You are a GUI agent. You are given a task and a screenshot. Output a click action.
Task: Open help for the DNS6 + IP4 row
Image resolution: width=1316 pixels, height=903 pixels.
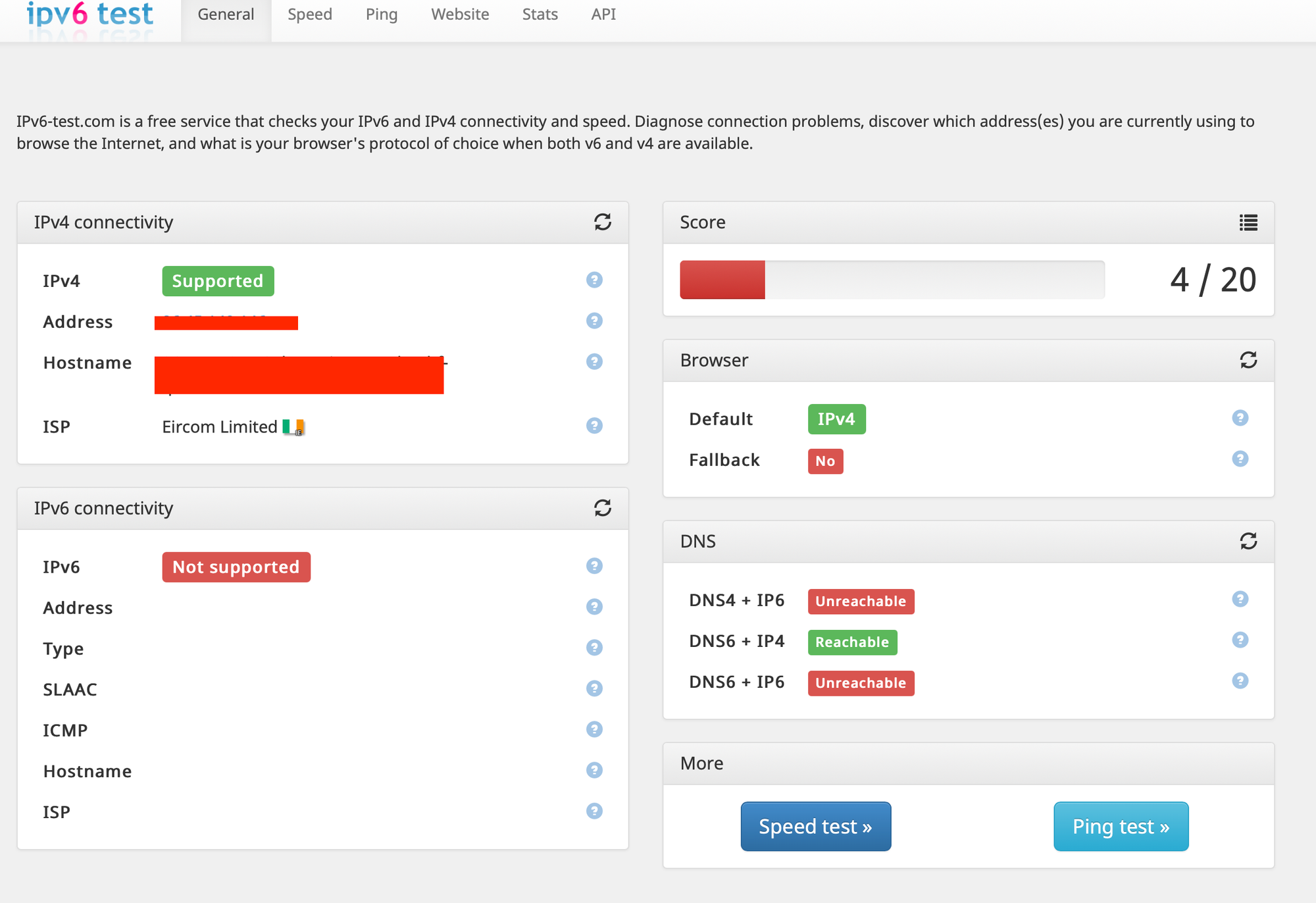tap(1240, 640)
